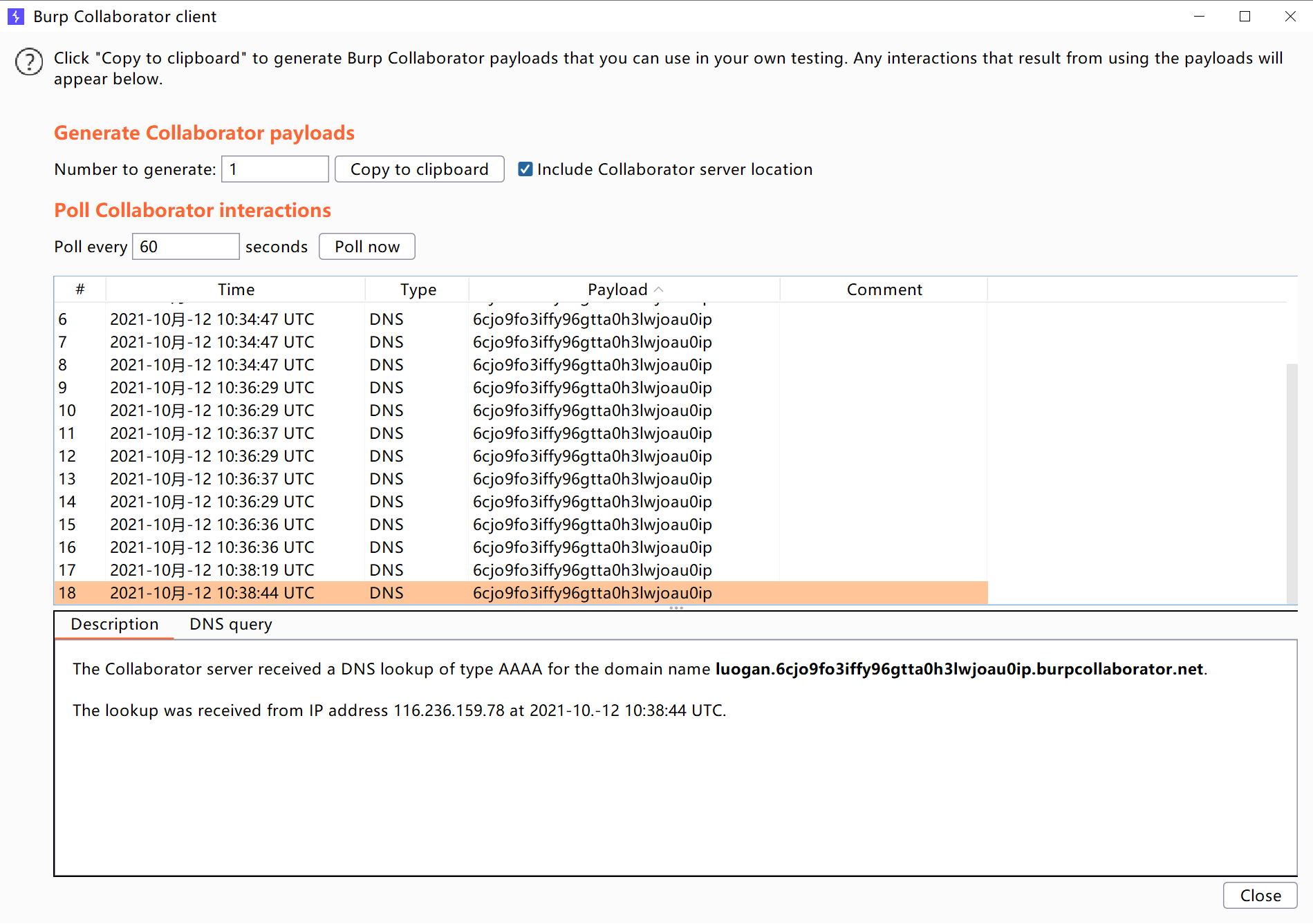This screenshot has width=1313, height=924.
Task: Switch to the DNS query tab
Action: (x=231, y=624)
